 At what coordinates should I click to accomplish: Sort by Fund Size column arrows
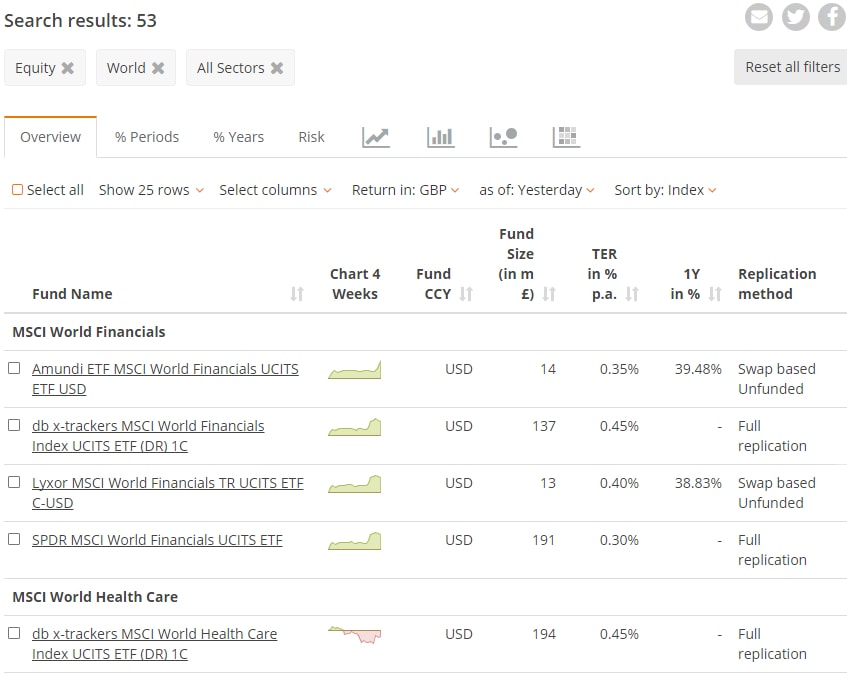click(x=549, y=294)
